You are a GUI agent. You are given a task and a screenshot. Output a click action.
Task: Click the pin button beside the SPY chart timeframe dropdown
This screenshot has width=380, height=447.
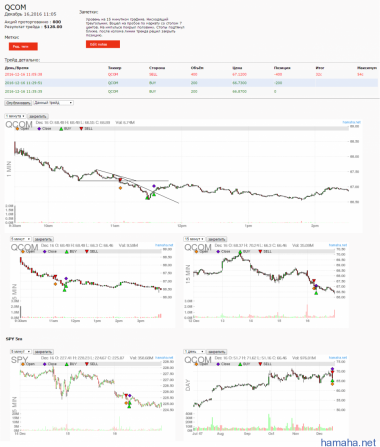[44, 352]
